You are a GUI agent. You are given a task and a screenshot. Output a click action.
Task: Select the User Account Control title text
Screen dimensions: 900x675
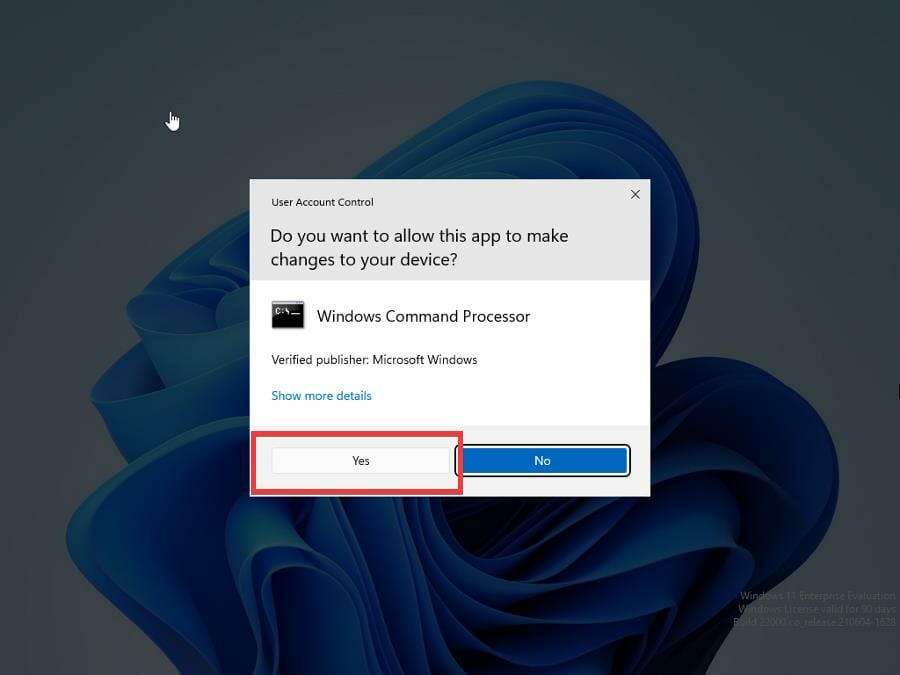322,202
